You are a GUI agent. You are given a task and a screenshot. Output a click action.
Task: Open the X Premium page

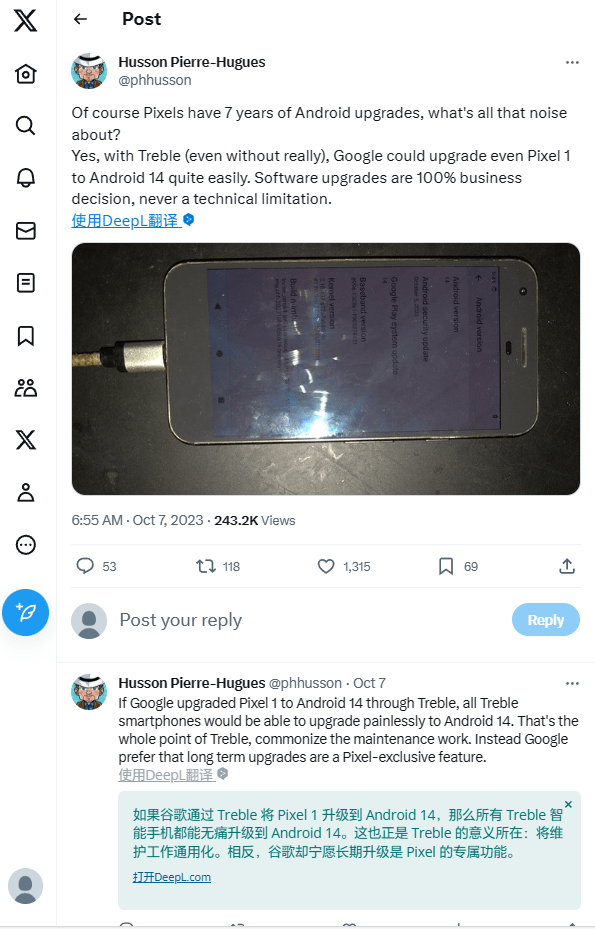[x=25, y=440]
